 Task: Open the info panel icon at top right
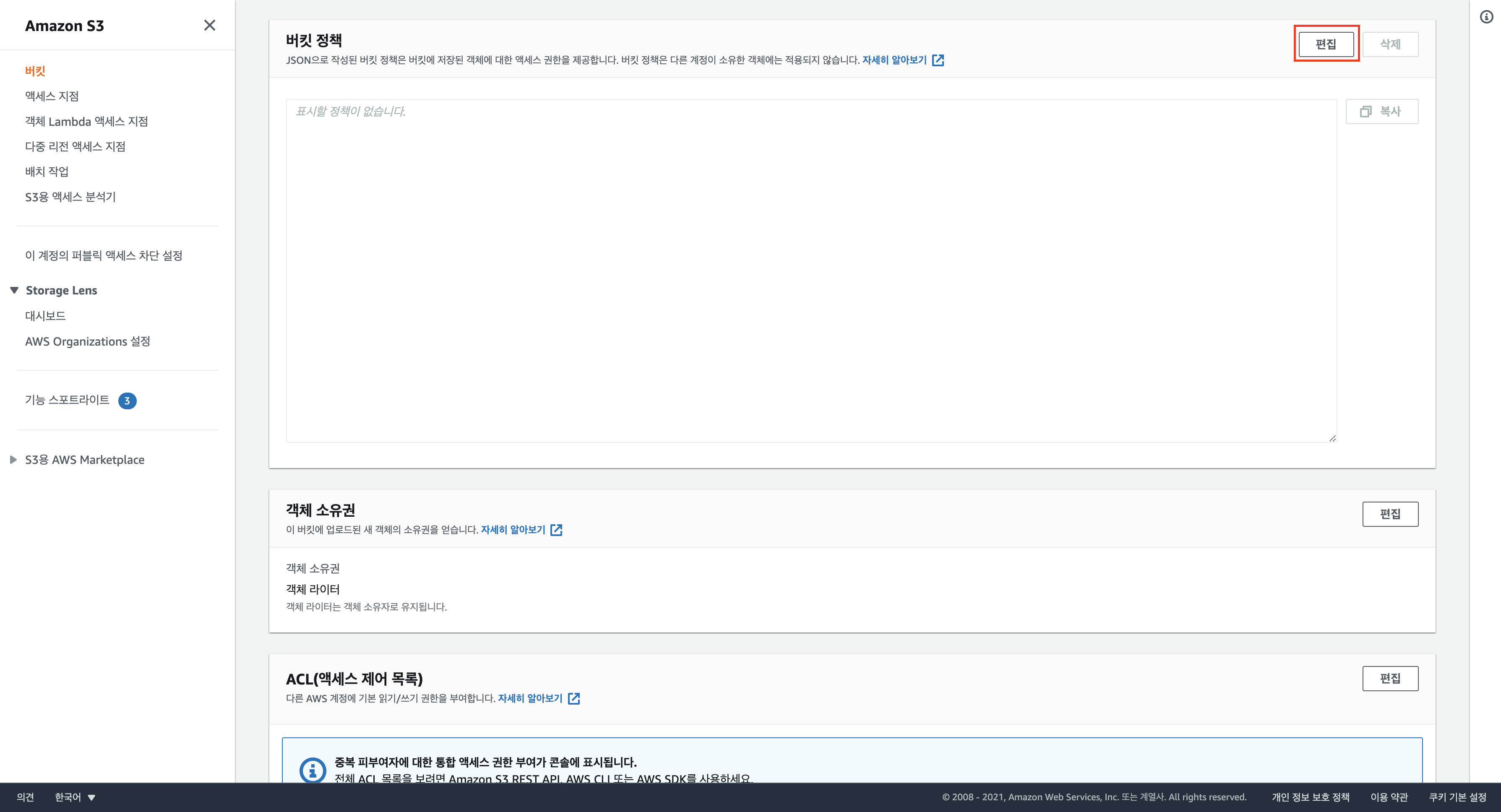1486,17
